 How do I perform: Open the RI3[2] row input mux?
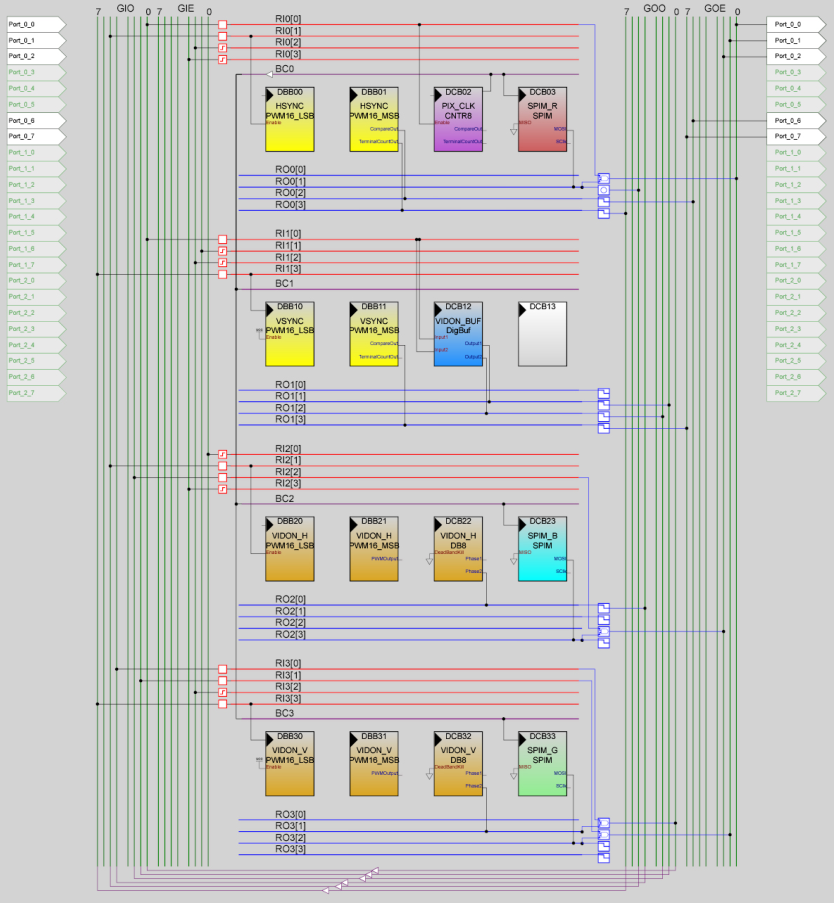click(223, 692)
